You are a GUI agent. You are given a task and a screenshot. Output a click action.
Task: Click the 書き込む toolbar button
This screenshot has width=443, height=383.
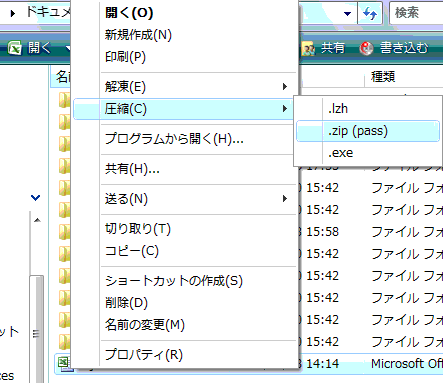394,48
